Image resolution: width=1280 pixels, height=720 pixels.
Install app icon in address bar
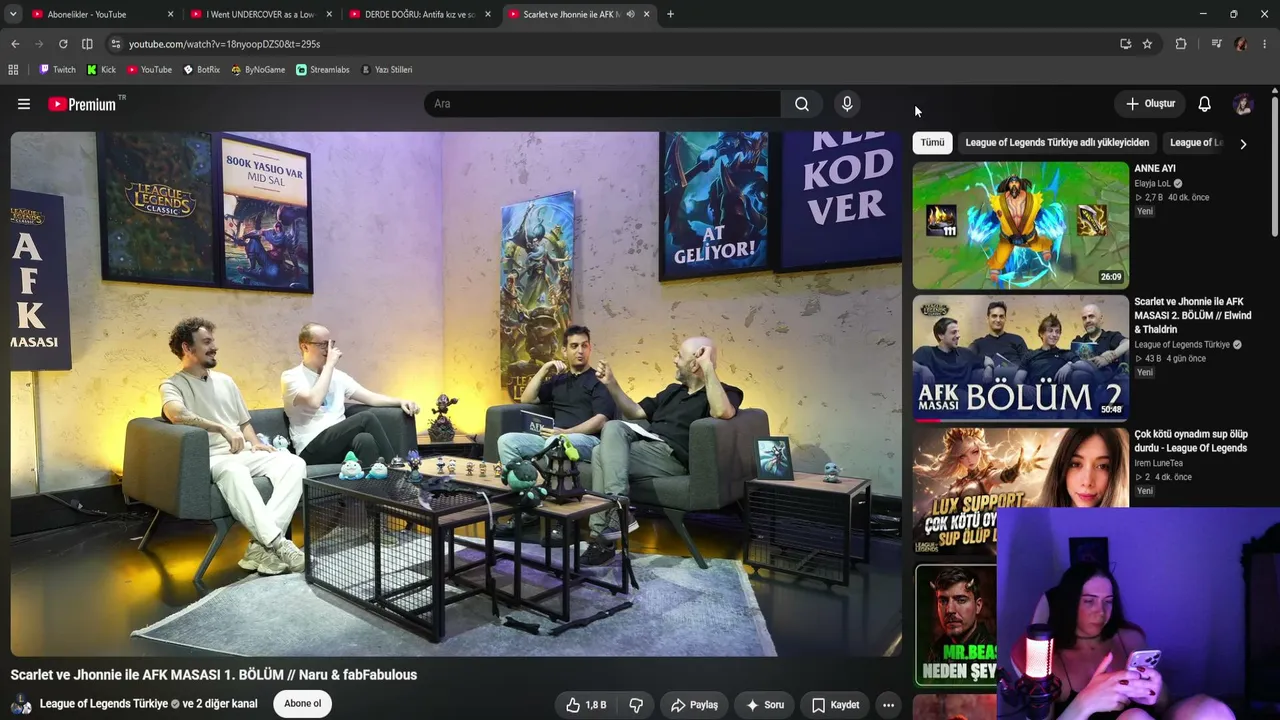1126,44
